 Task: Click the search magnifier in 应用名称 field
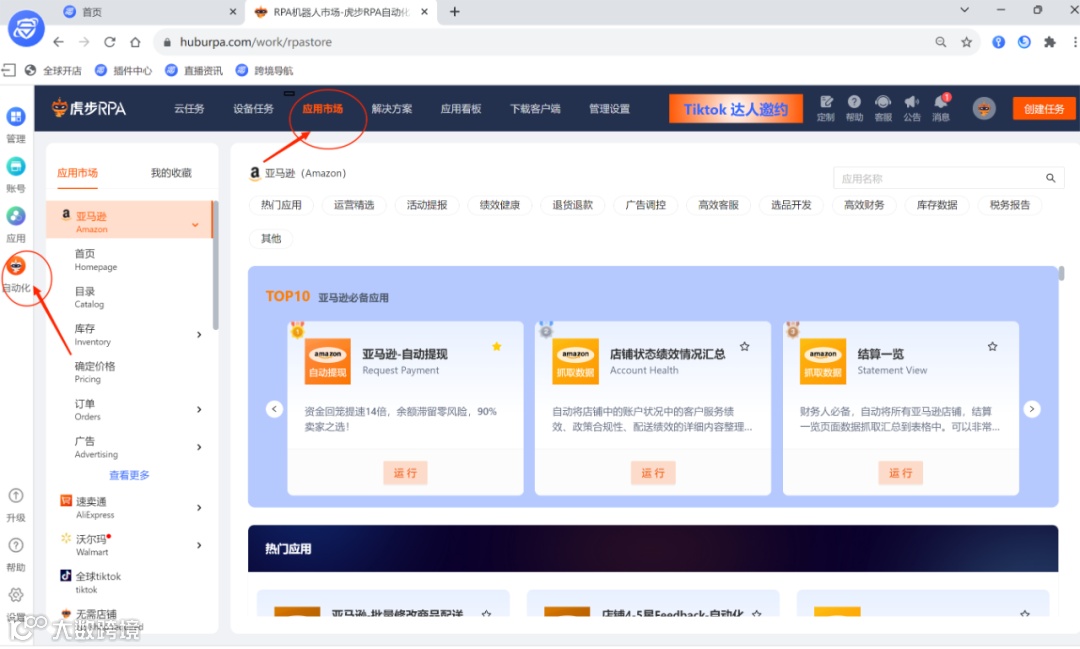pos(1050,178)
